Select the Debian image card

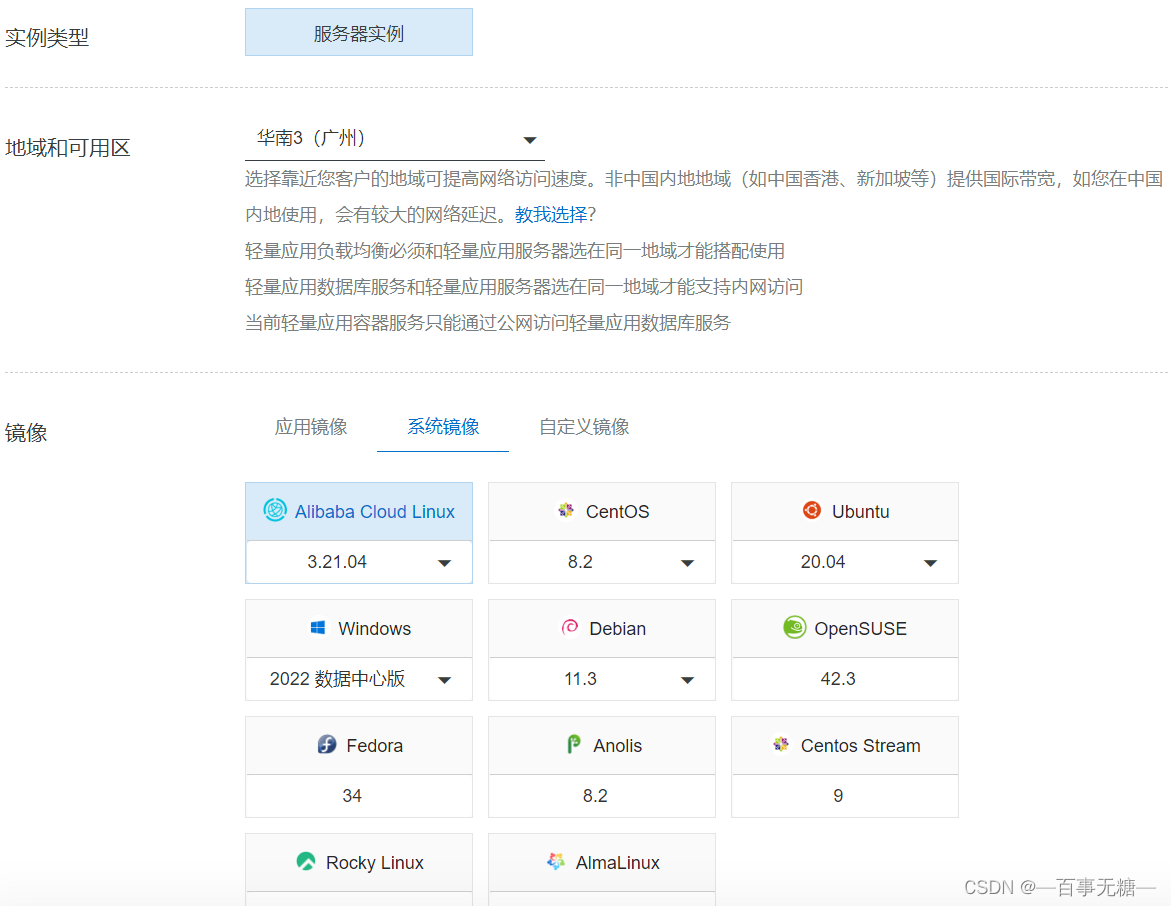coord(602,628)
